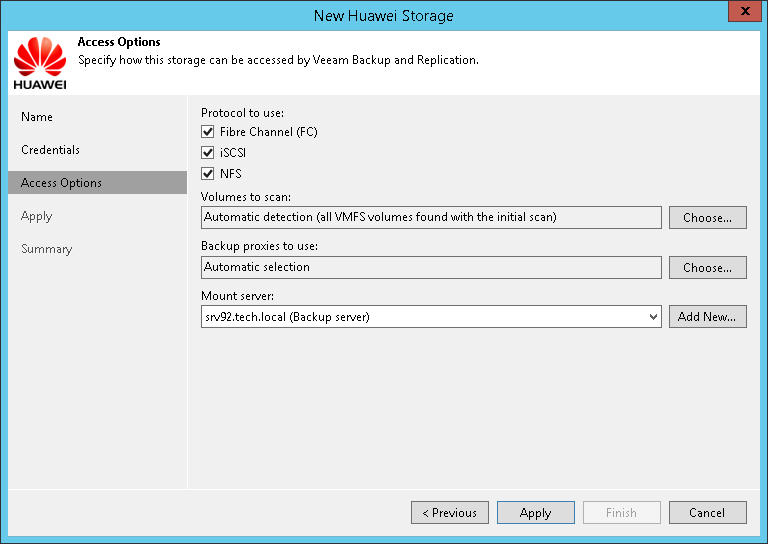Choose volumes to scan
The image size is (768, 544).
click(x=708, y=218)
